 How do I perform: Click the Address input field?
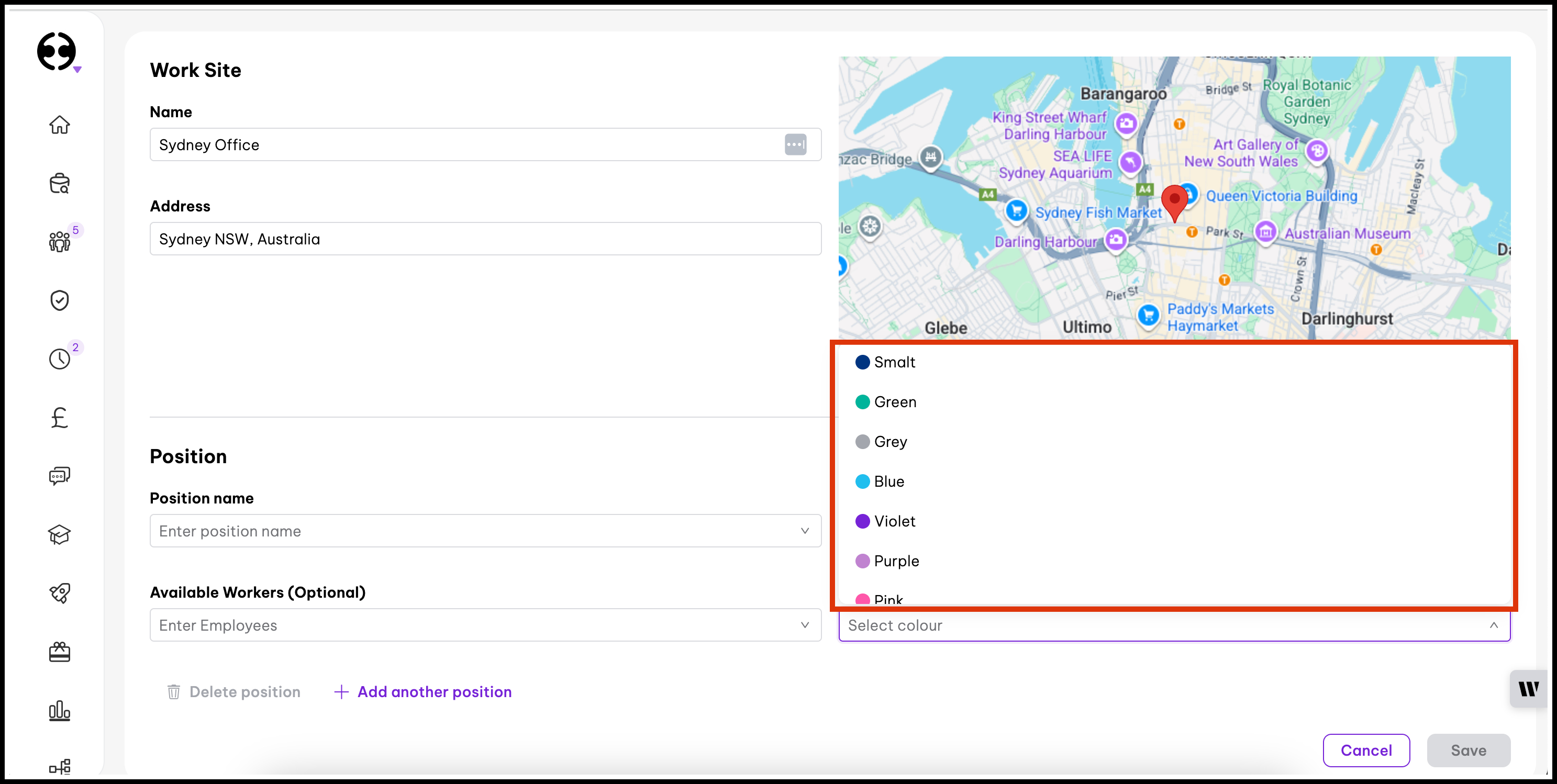[x=485, y=239]
